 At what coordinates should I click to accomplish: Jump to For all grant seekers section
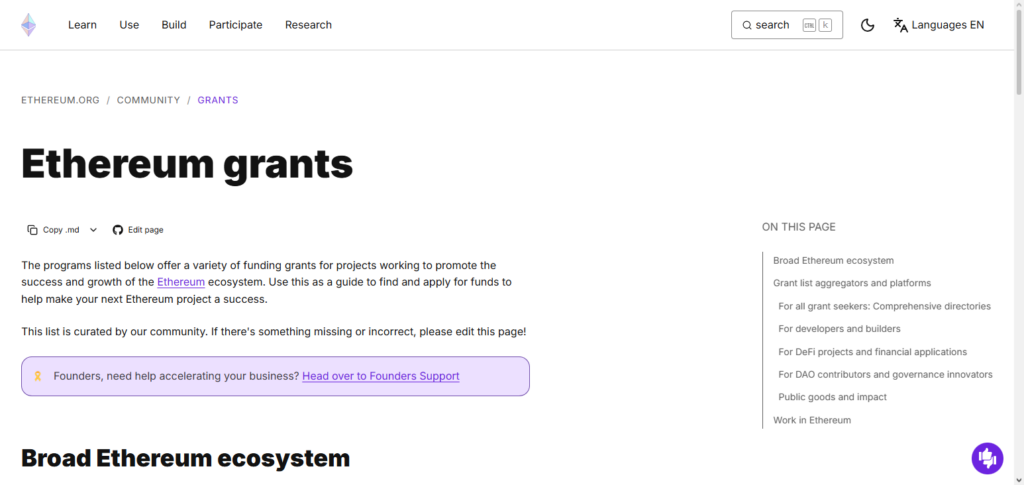point(885,306)
